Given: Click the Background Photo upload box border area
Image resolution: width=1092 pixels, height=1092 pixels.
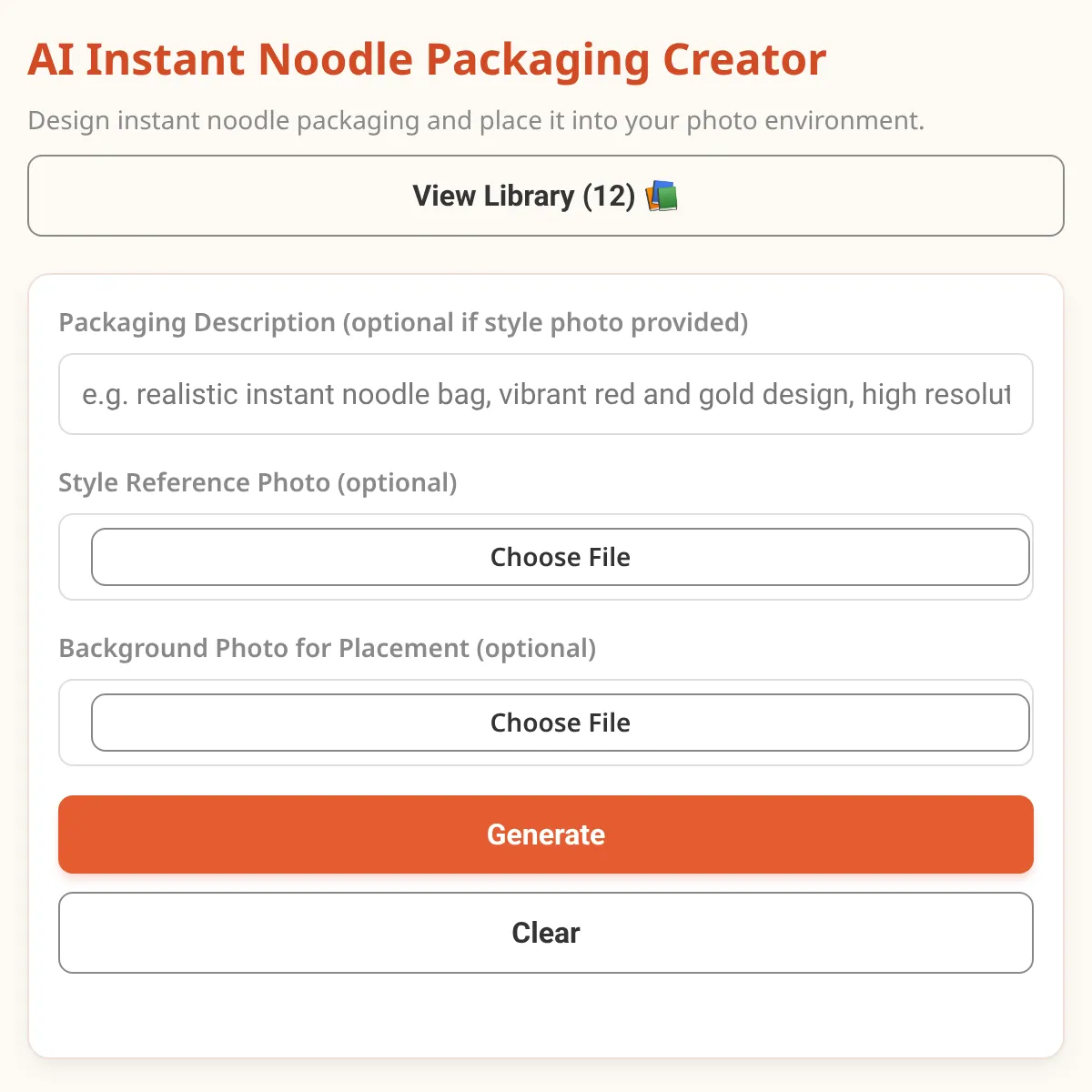Looking at the screenshot, I should pyautogui.click(x=75, y=723).
